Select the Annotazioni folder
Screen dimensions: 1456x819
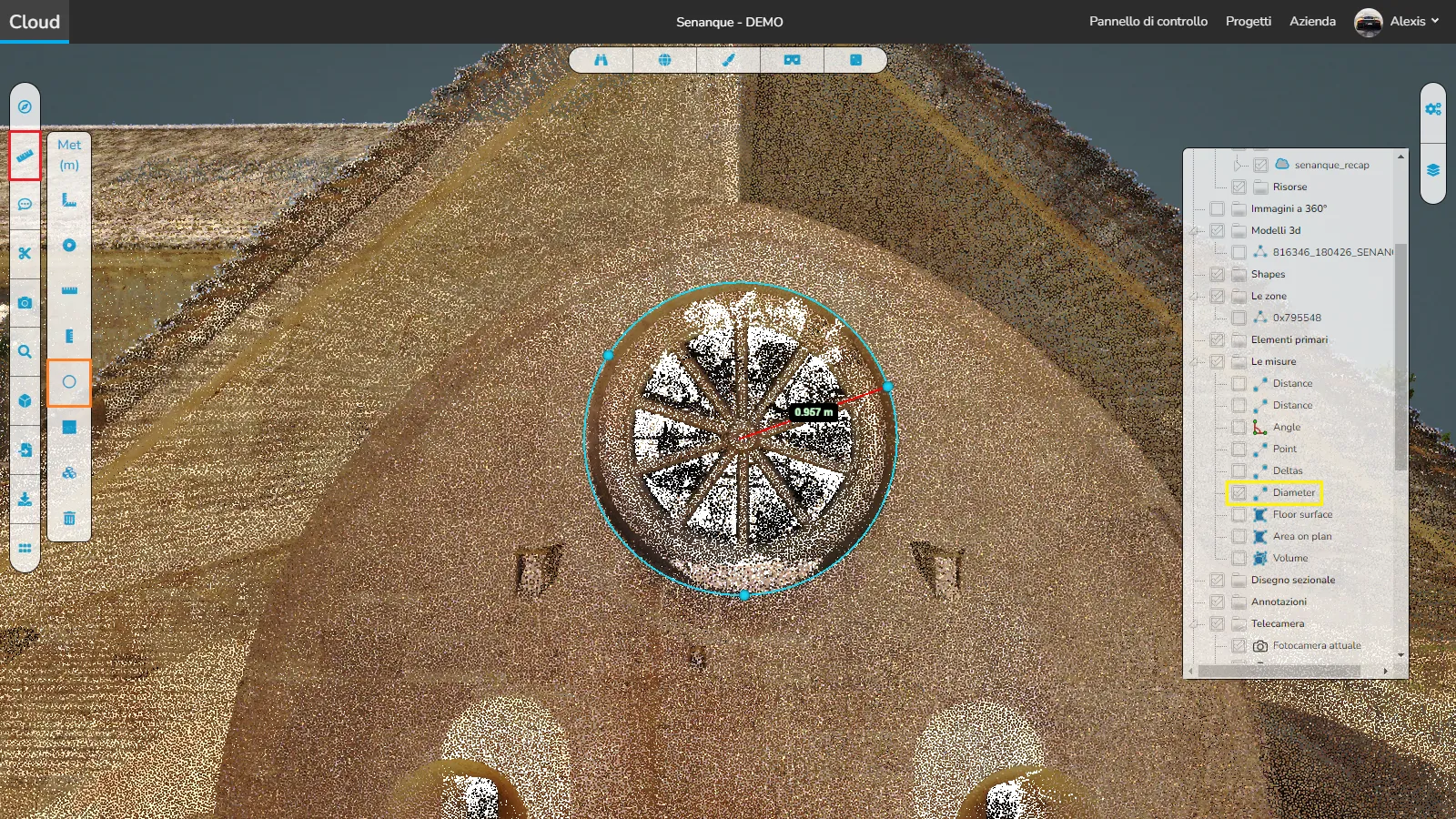point(1279,602)
